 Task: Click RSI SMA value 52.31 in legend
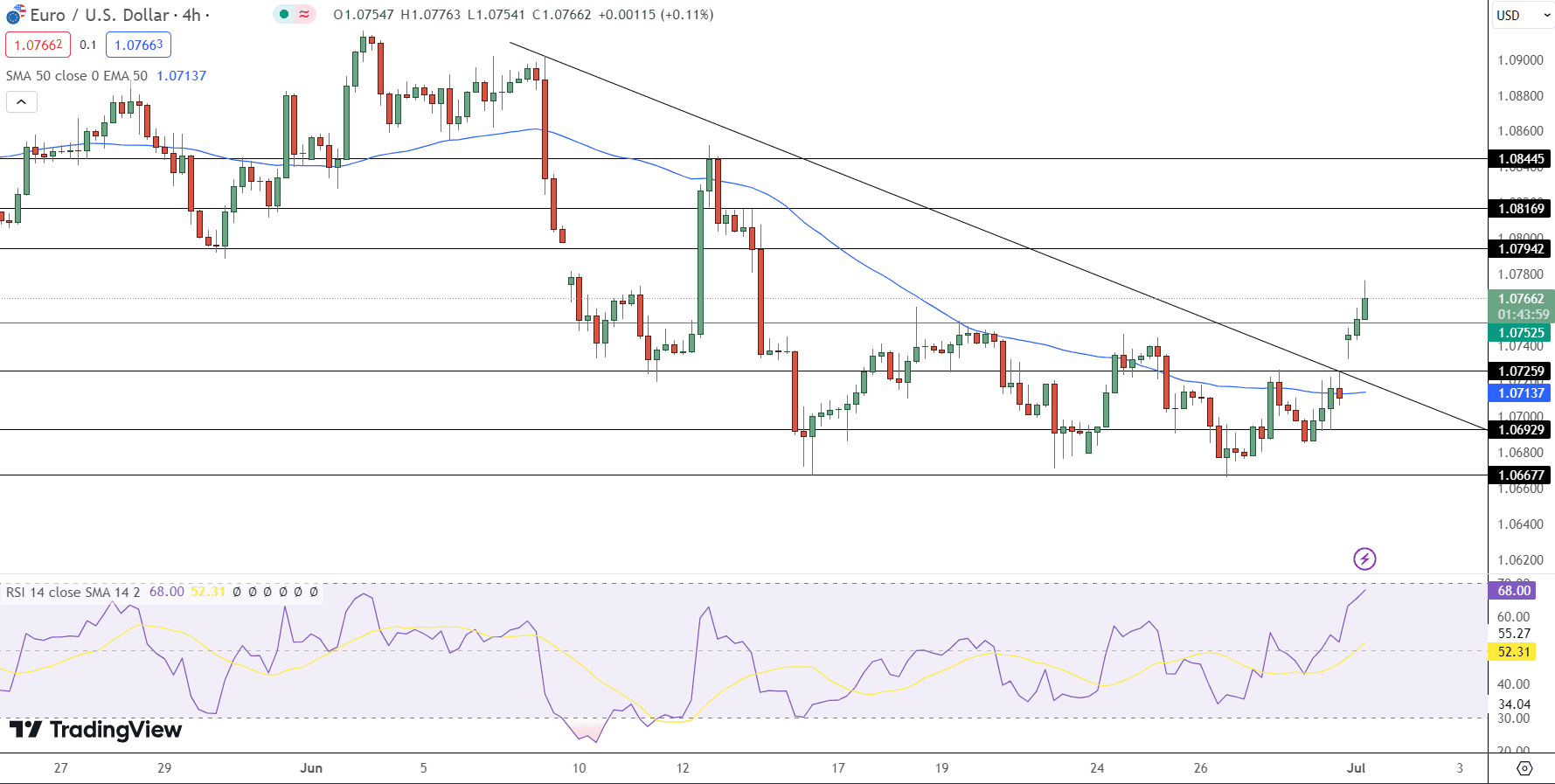pyautogui.click(x=208, y=592)
